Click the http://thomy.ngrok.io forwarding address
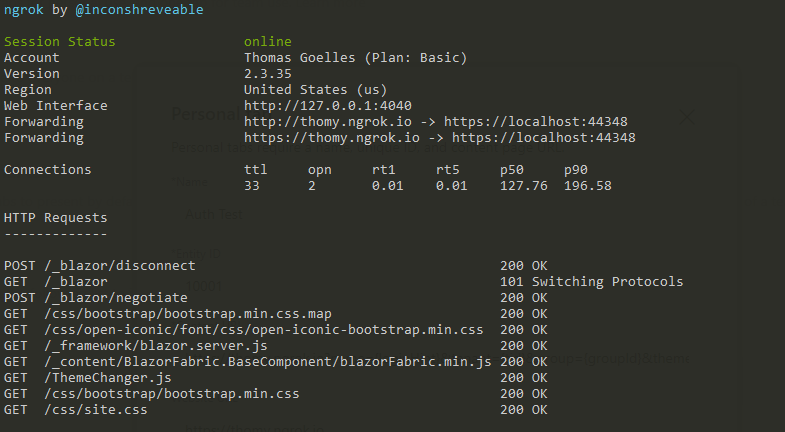The image size is (785, 432). click(x=327, y=122)
